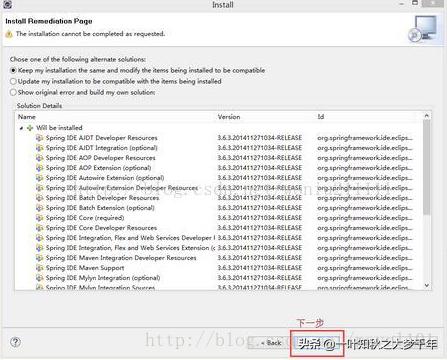Screen dimensions: 447x360
Task: Click the scroll up arrow of solution list
Action: click(427, 116)
